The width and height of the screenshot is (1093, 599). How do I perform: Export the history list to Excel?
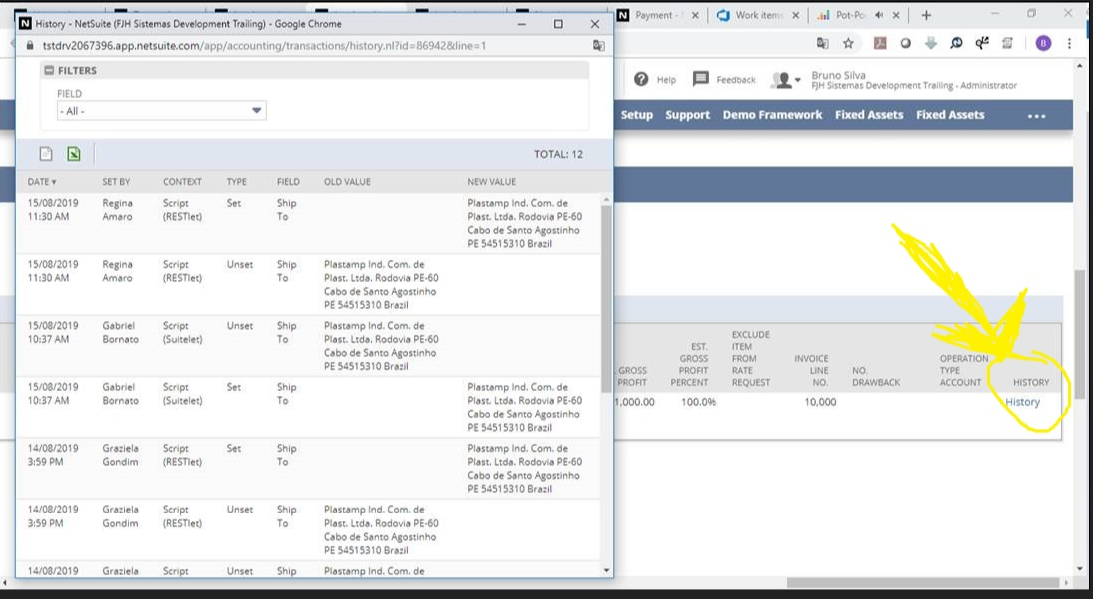click(72, 153)
